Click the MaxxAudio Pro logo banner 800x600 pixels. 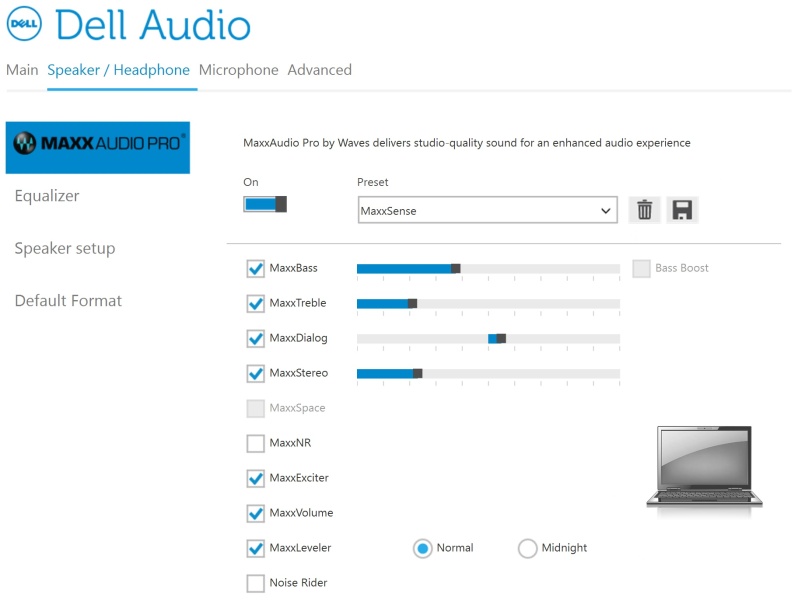98,147
